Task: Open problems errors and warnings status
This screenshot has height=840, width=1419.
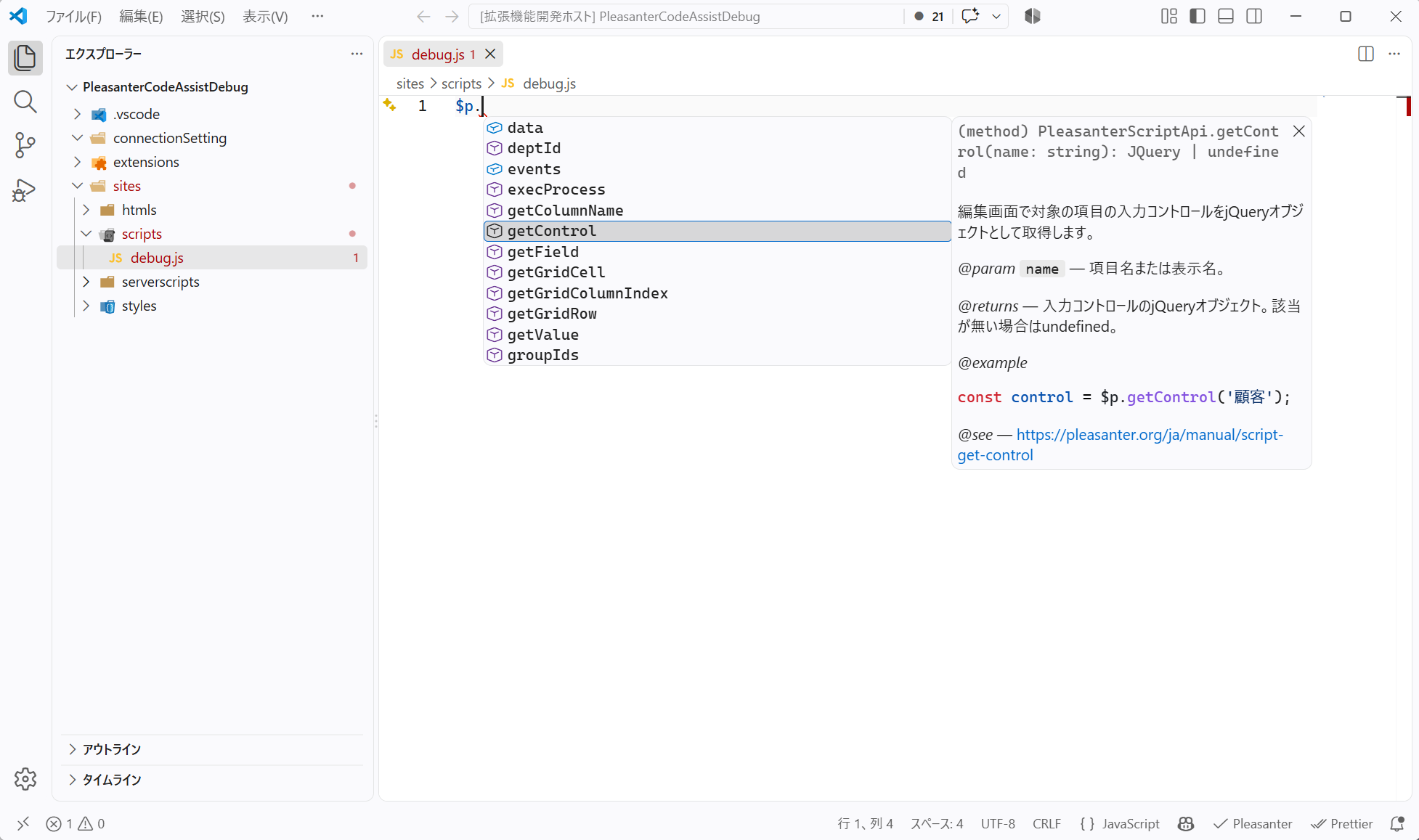Action: coord(76,823)
